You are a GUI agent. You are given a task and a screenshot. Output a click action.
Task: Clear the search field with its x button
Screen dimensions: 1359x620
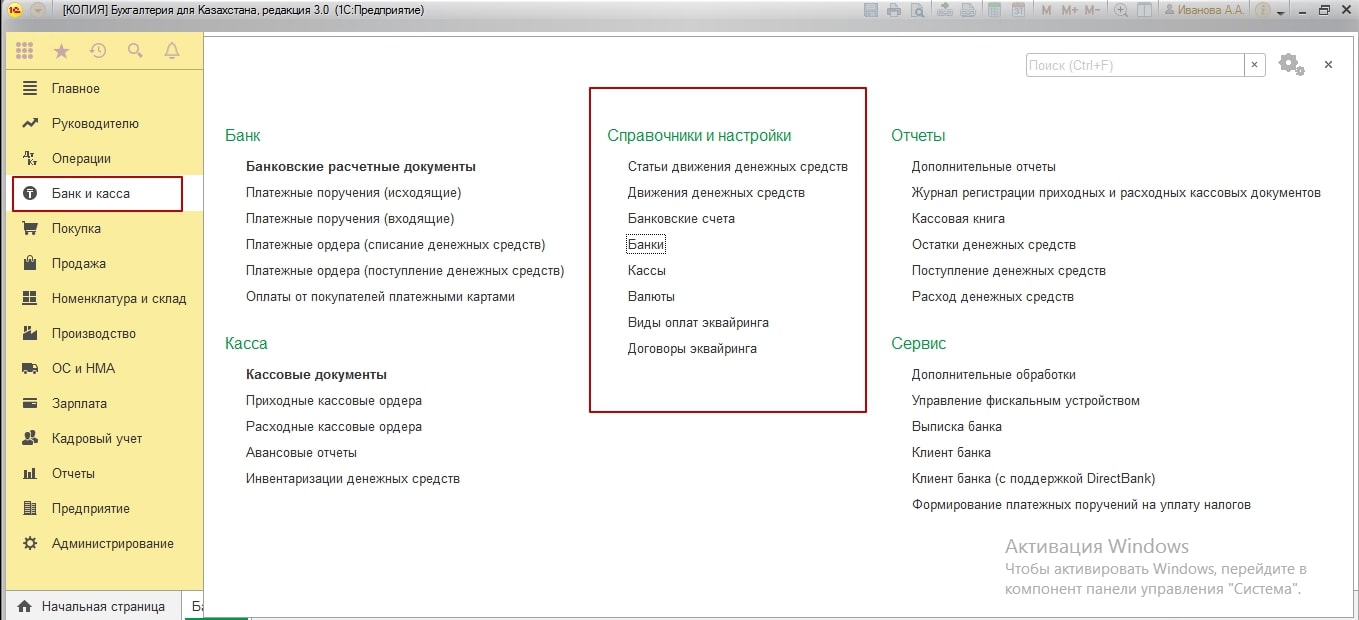click(x=1255, y=65)
